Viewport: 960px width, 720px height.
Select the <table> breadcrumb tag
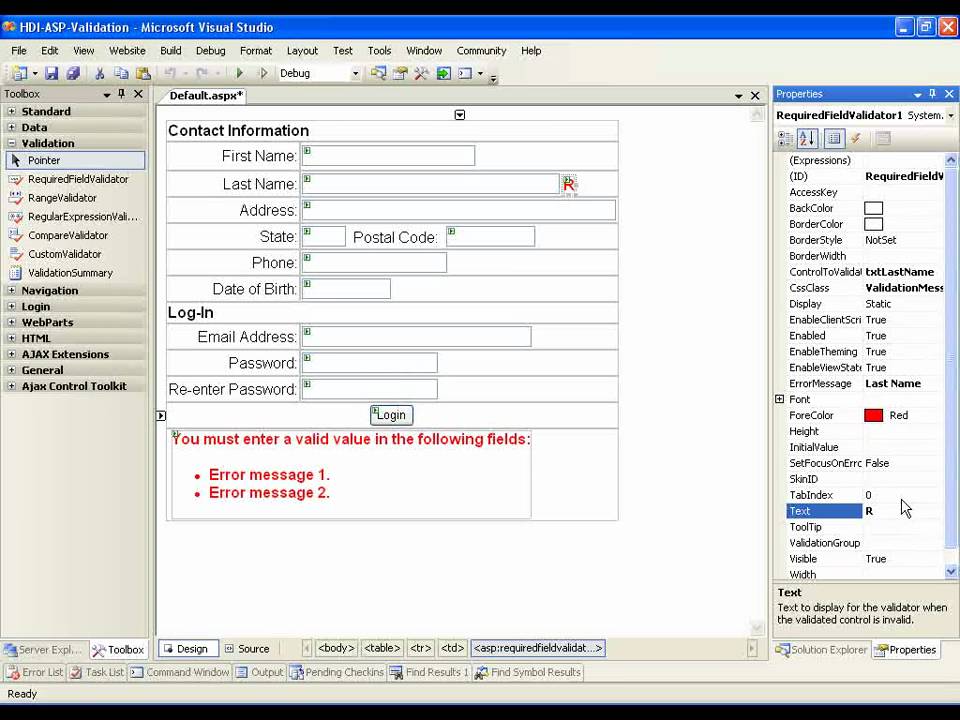[x=382, y=648]
